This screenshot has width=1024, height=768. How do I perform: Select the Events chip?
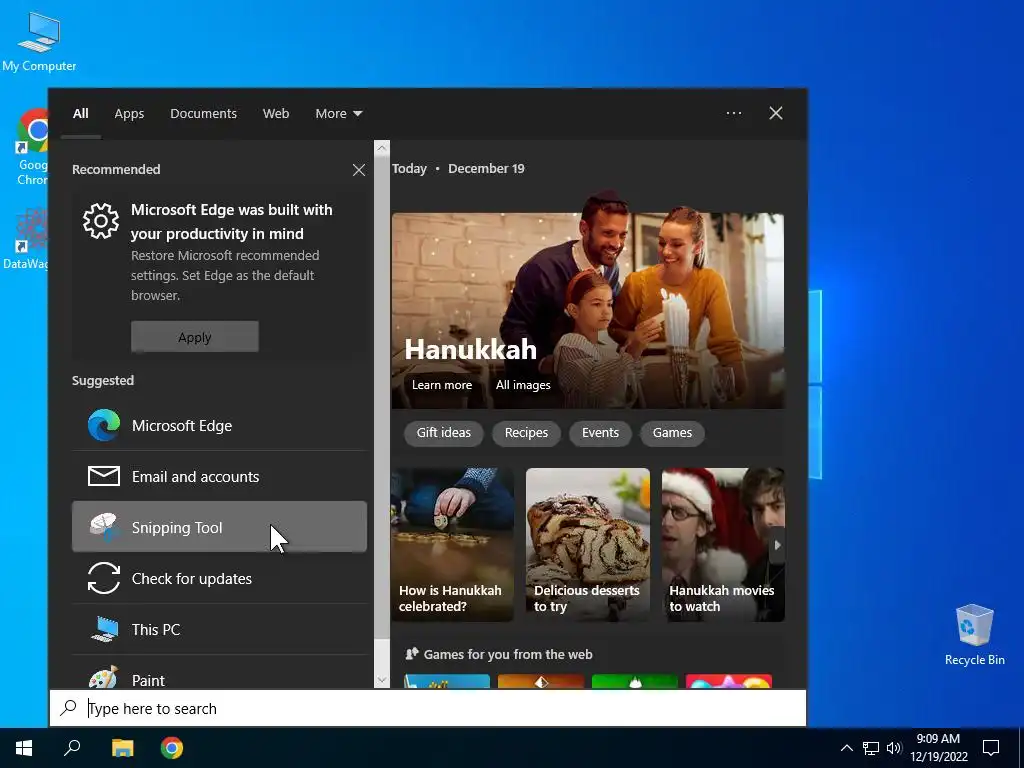pyautogui.click(x=600, y=432)
